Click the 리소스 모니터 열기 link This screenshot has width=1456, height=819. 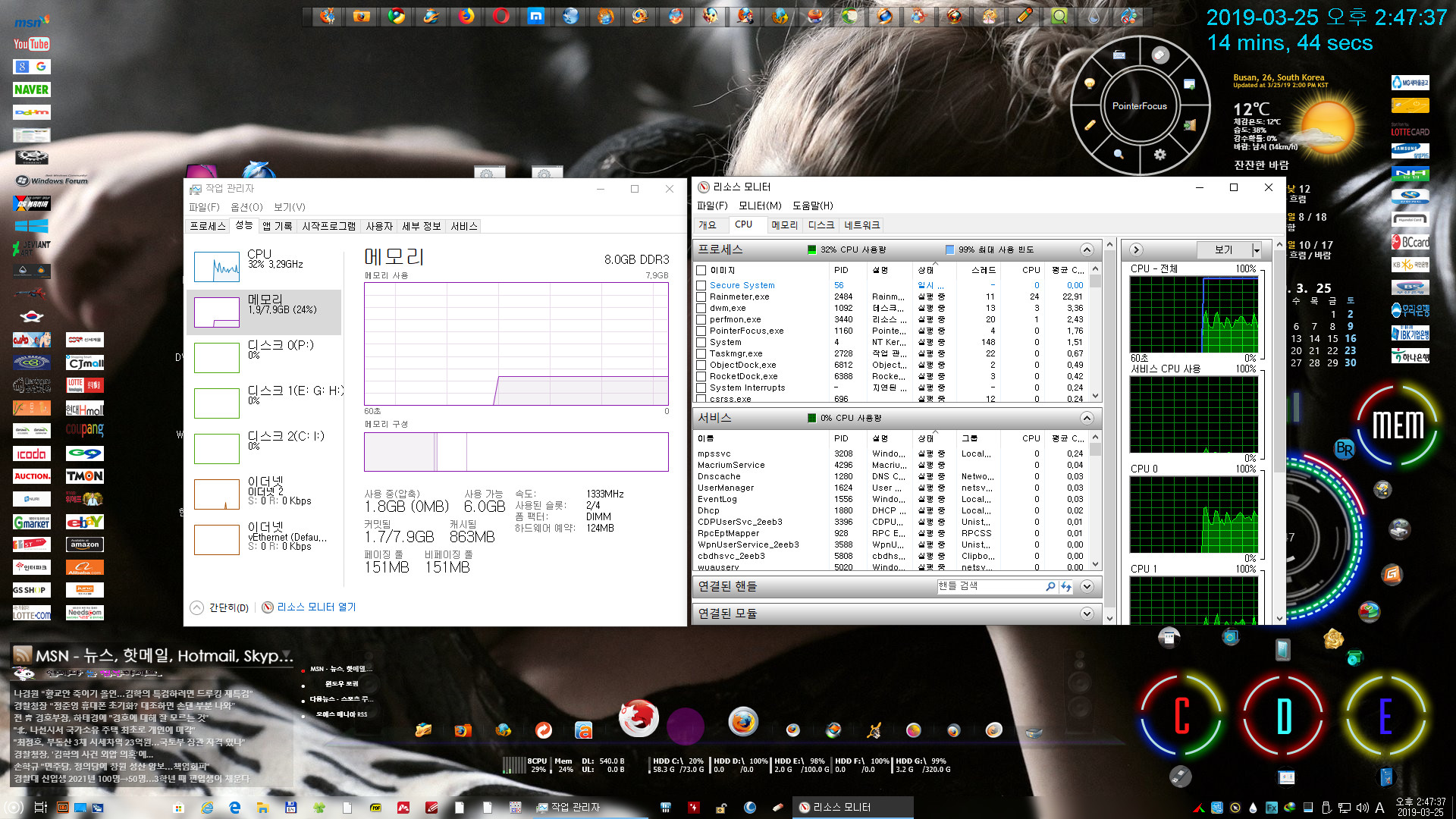316,607
